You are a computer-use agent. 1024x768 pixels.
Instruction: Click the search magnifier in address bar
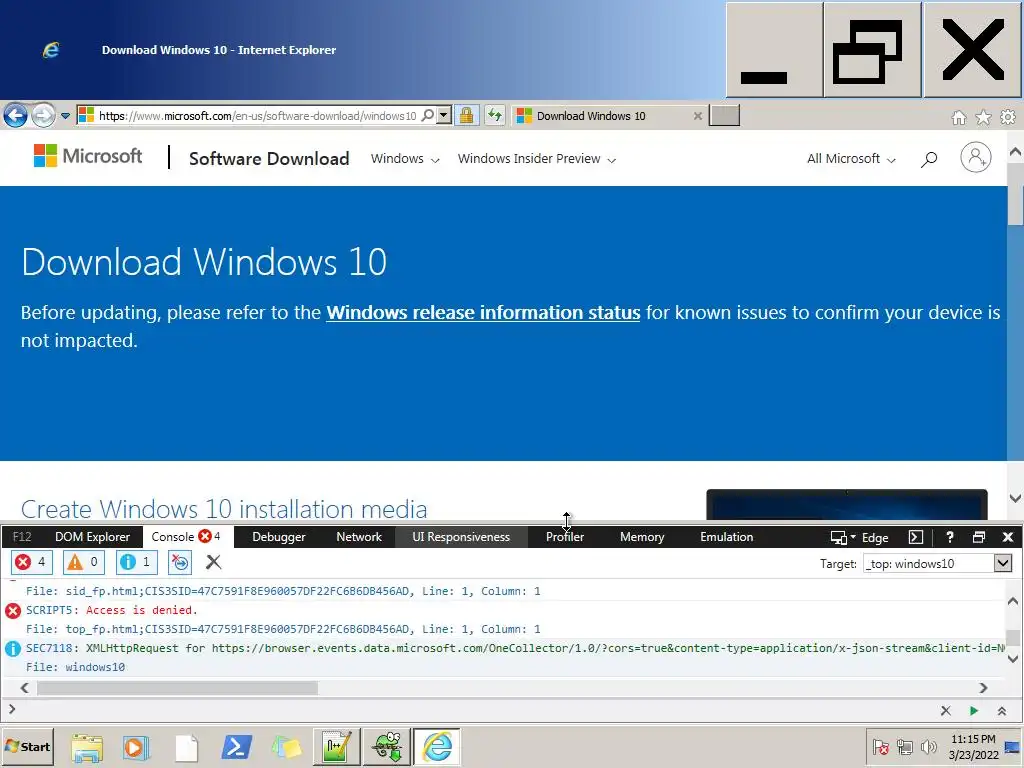pyautogui.click(x=428, y=116)
